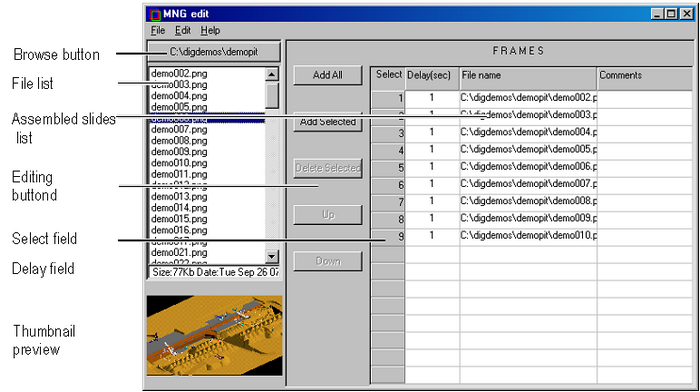The width and height of the screenshot is (700, 392).
Task: Click the delay field for frame row 3
Action: click(x=432, y=133)
